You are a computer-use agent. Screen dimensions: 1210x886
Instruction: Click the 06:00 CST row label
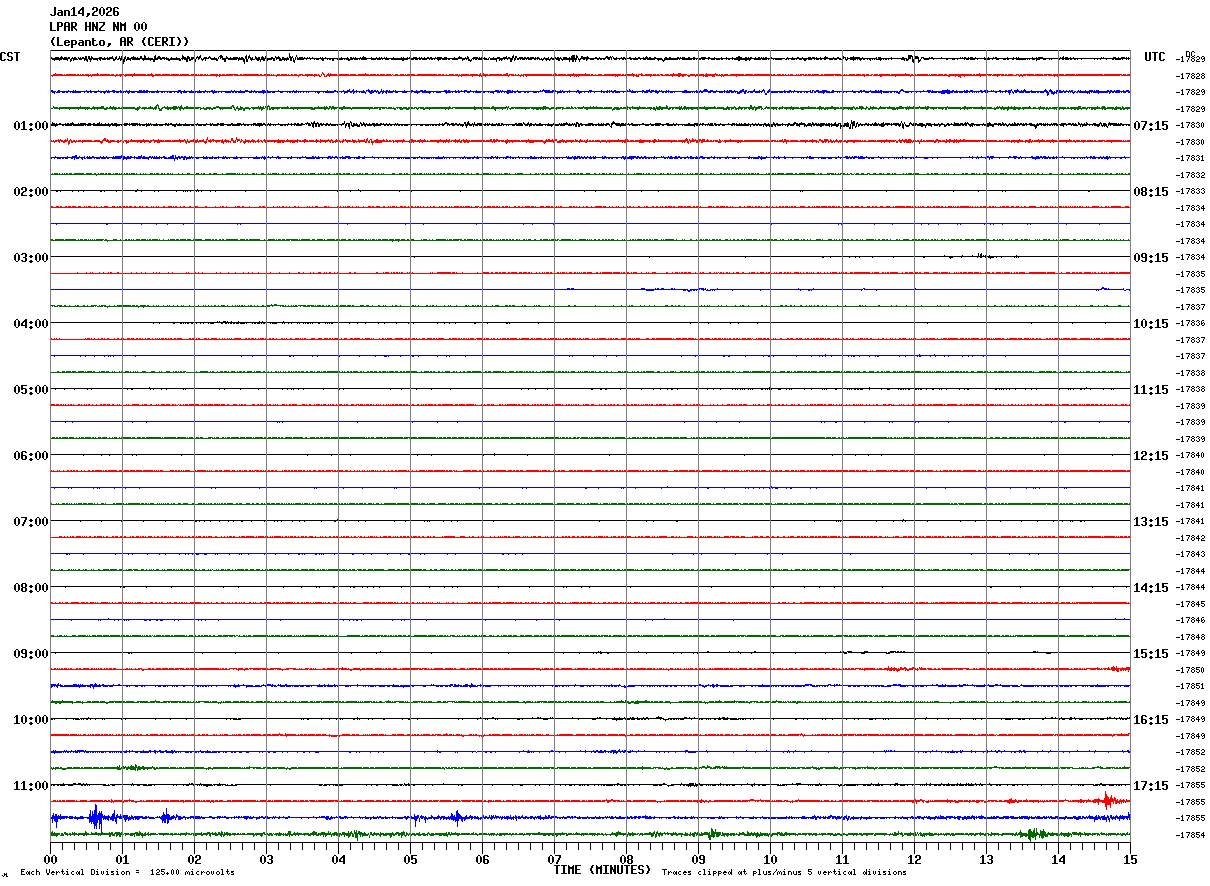pos(31,456)
